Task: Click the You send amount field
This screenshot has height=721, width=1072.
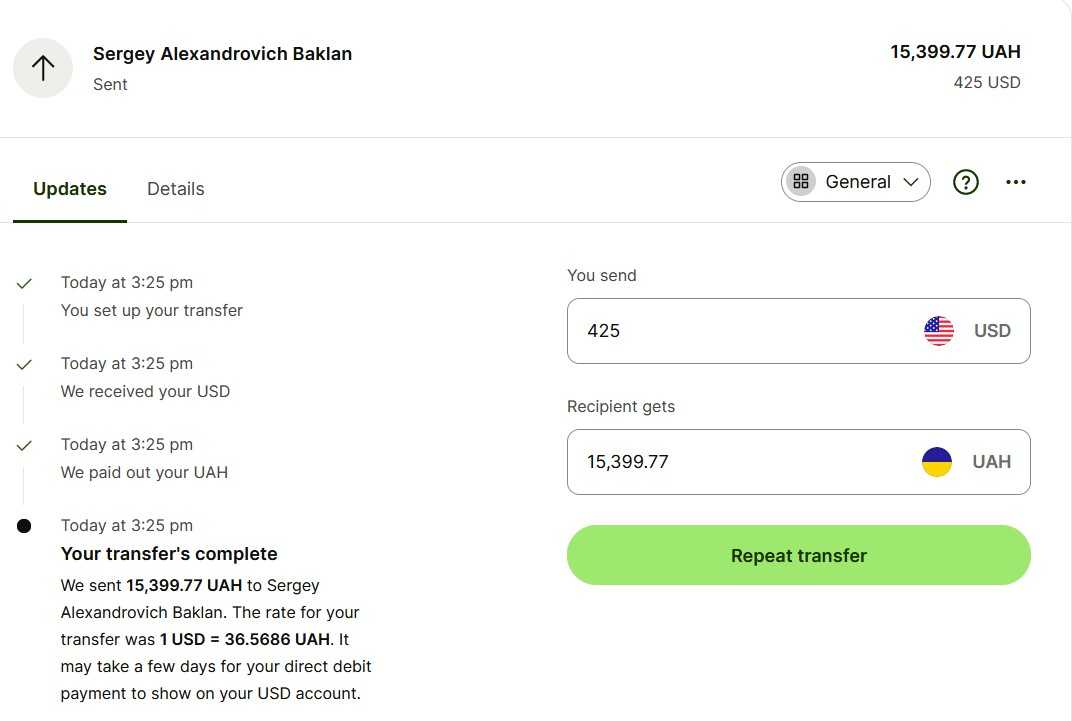Action: [740, 331]
